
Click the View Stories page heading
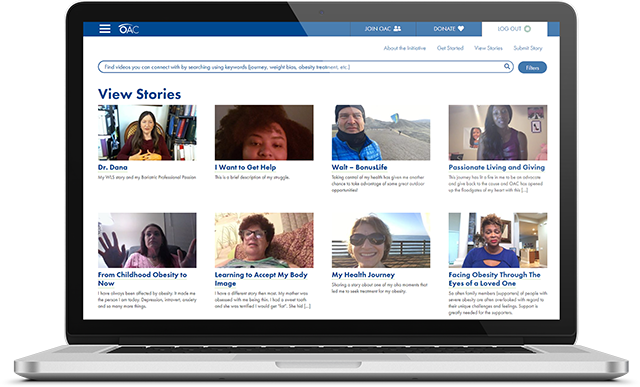click(x=140, y=94)
